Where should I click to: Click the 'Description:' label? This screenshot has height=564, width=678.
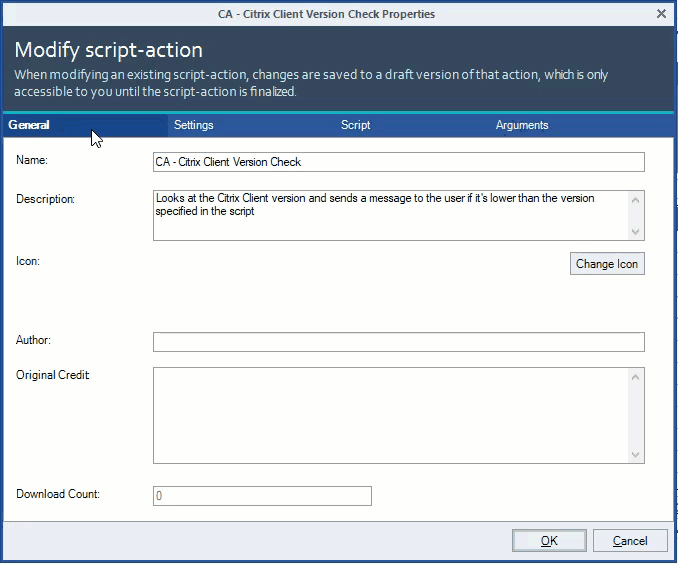click(x=45, y=199)
